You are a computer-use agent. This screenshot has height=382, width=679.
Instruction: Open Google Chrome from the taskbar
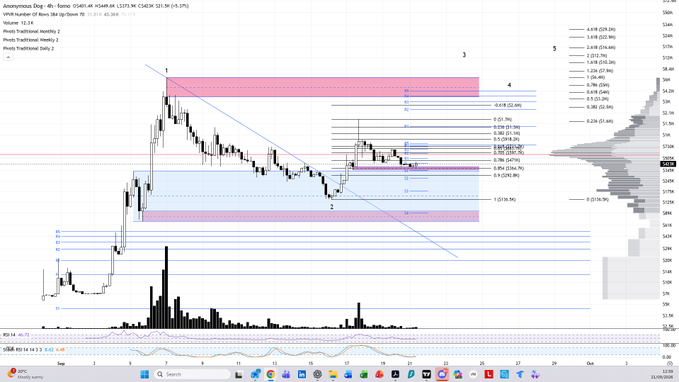pos(270,374)
